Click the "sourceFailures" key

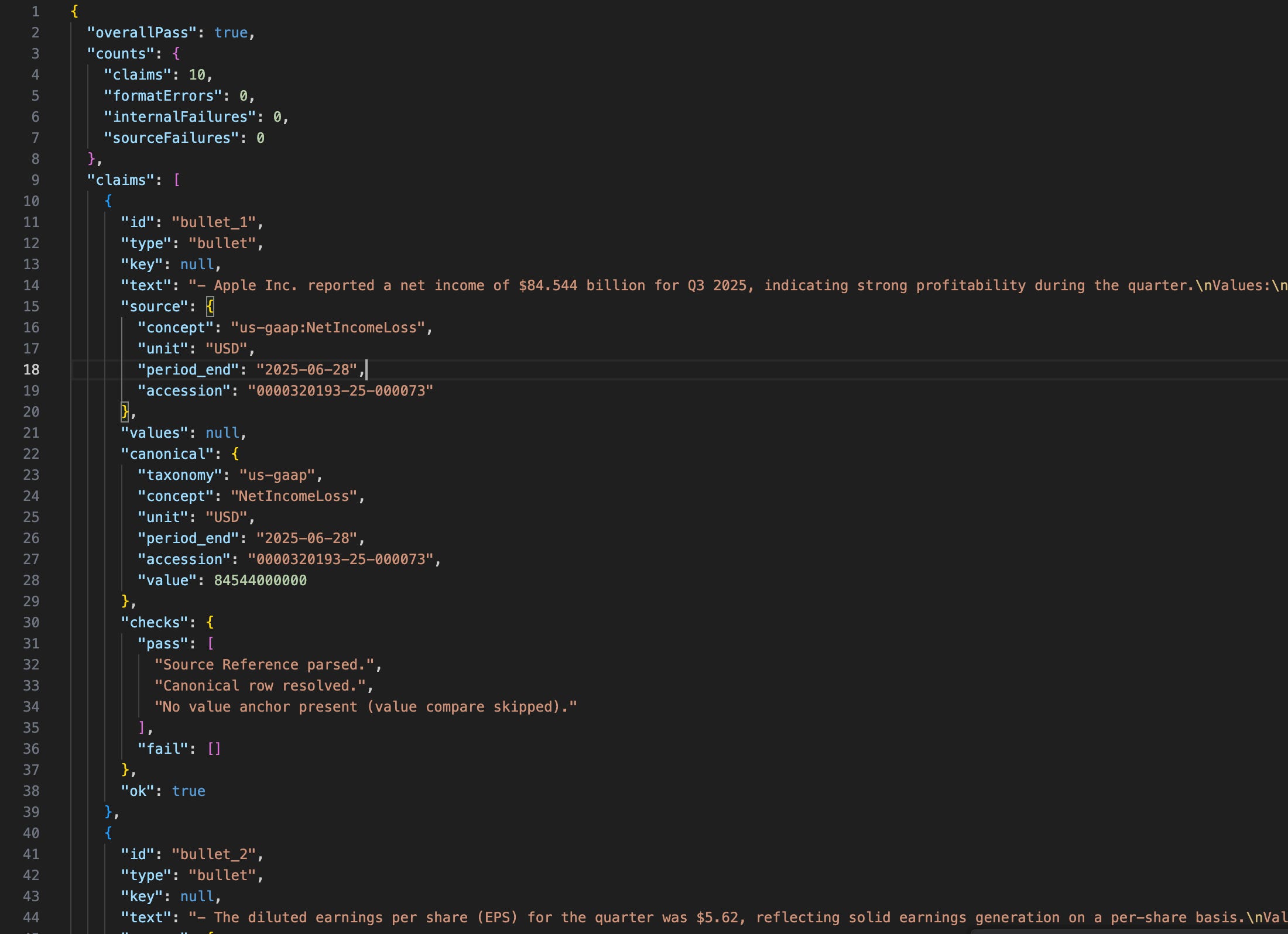click(172, 138)
